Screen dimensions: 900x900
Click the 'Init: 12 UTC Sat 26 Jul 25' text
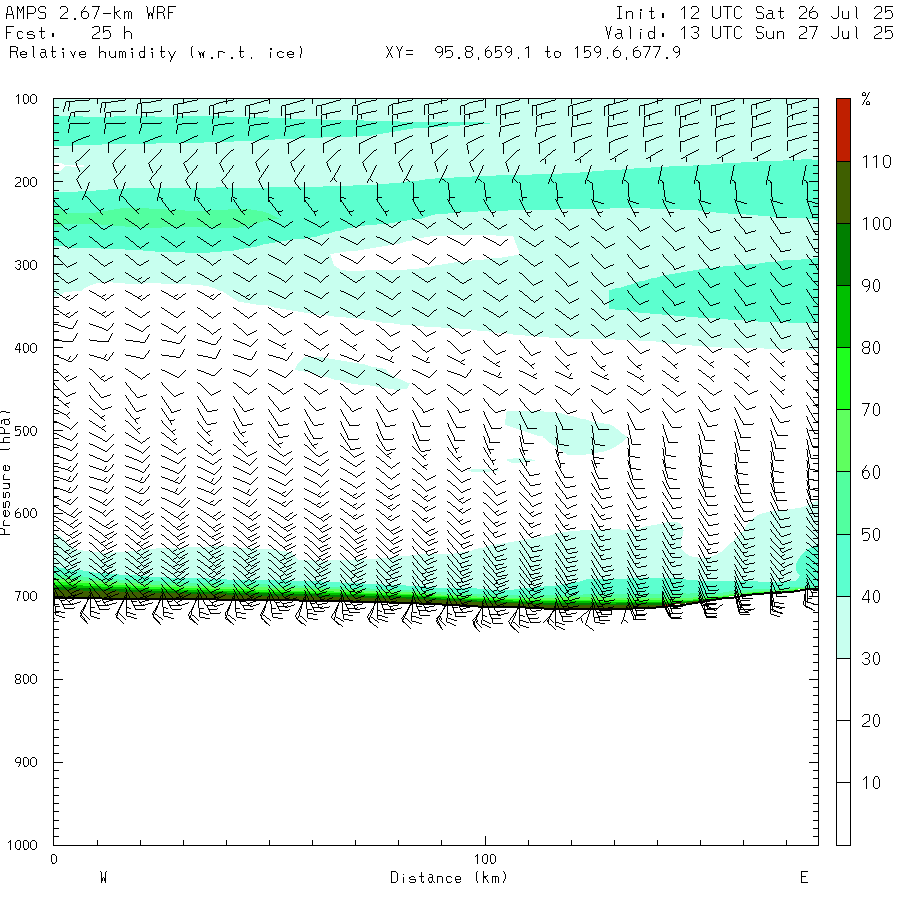pos(754,13)
